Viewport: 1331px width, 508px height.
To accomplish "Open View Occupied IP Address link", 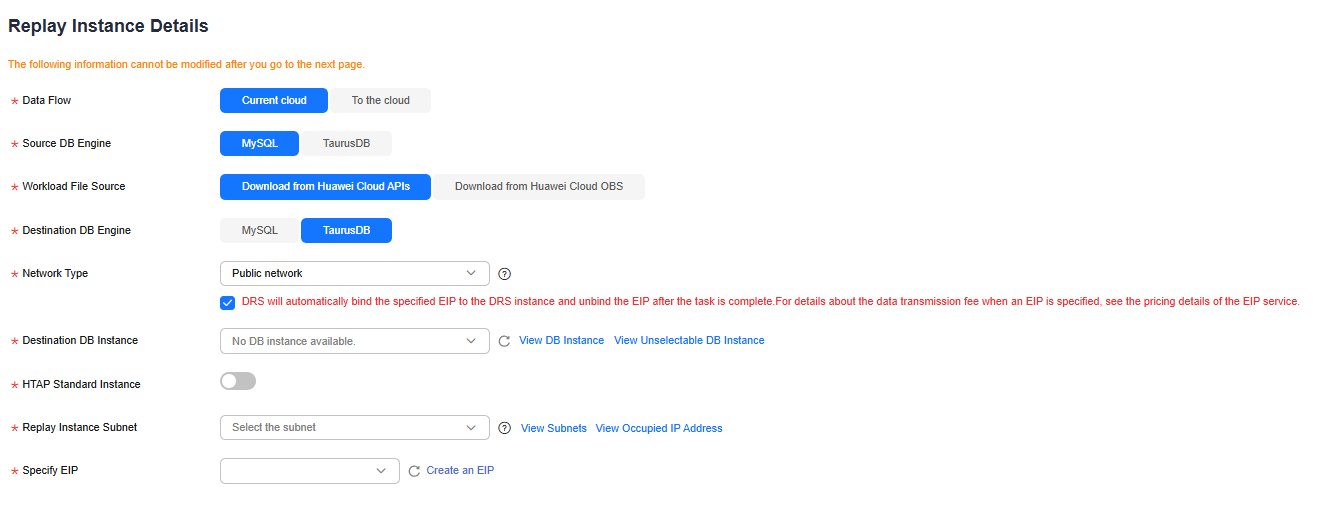I will click(x=659, y=428).
